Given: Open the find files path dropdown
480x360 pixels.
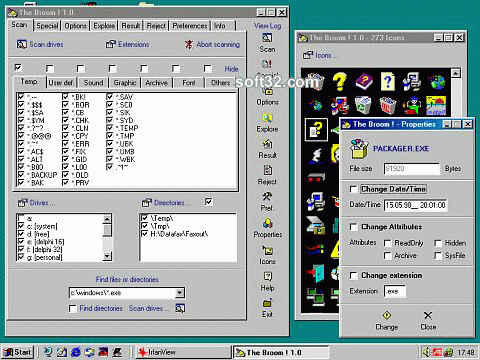Looking at the screenshot, I should point(180,293).
